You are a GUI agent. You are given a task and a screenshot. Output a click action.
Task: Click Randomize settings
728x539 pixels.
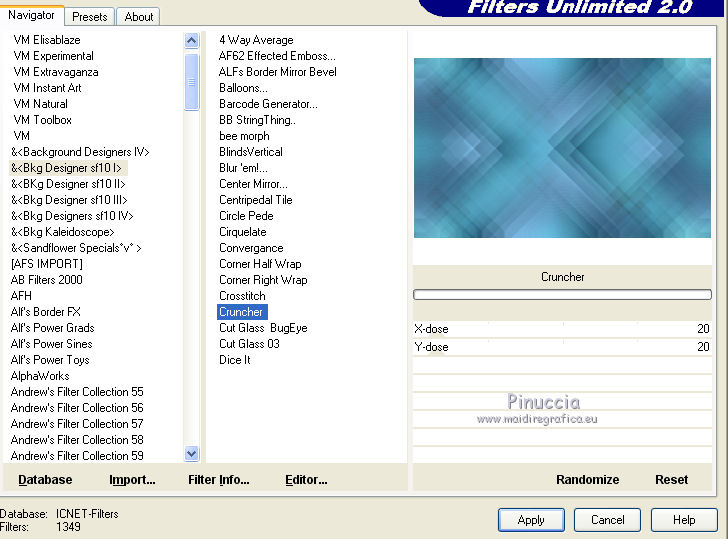click(x=587, y=480)
